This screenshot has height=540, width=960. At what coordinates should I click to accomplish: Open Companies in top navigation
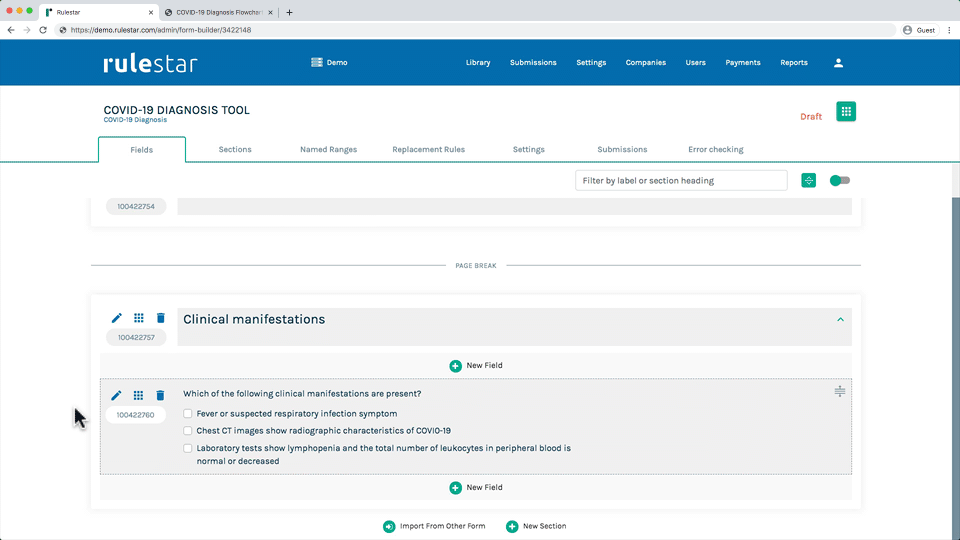click(x=645, y=62)
